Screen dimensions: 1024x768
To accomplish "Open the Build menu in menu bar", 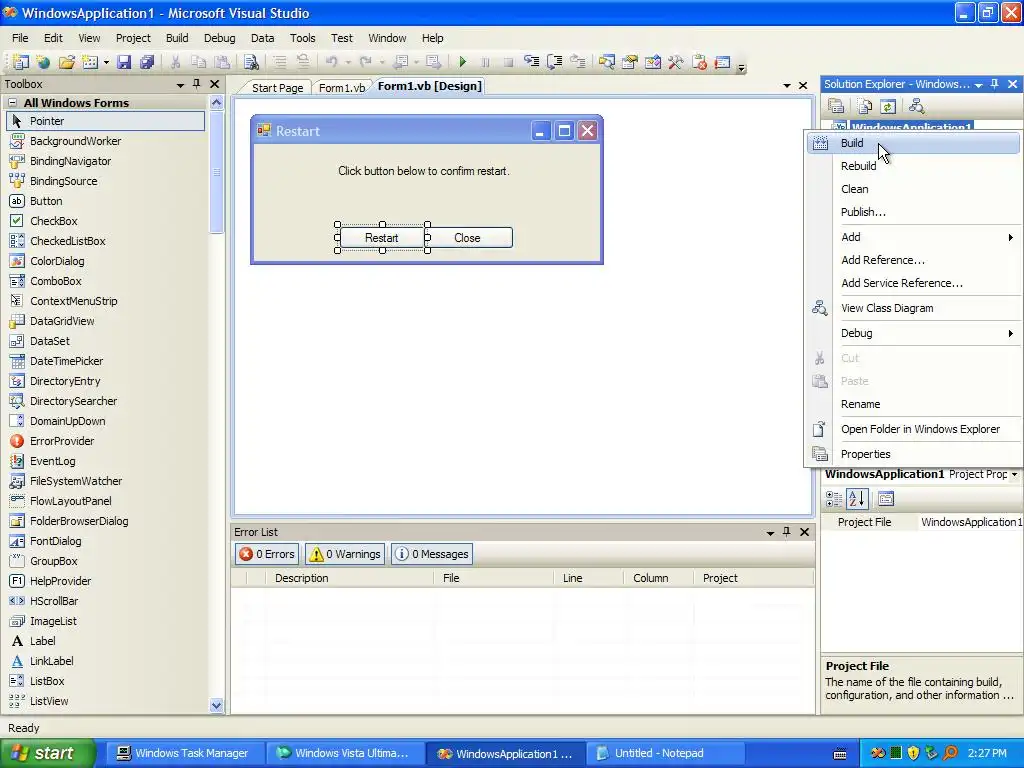I will (x=177, y=38).
